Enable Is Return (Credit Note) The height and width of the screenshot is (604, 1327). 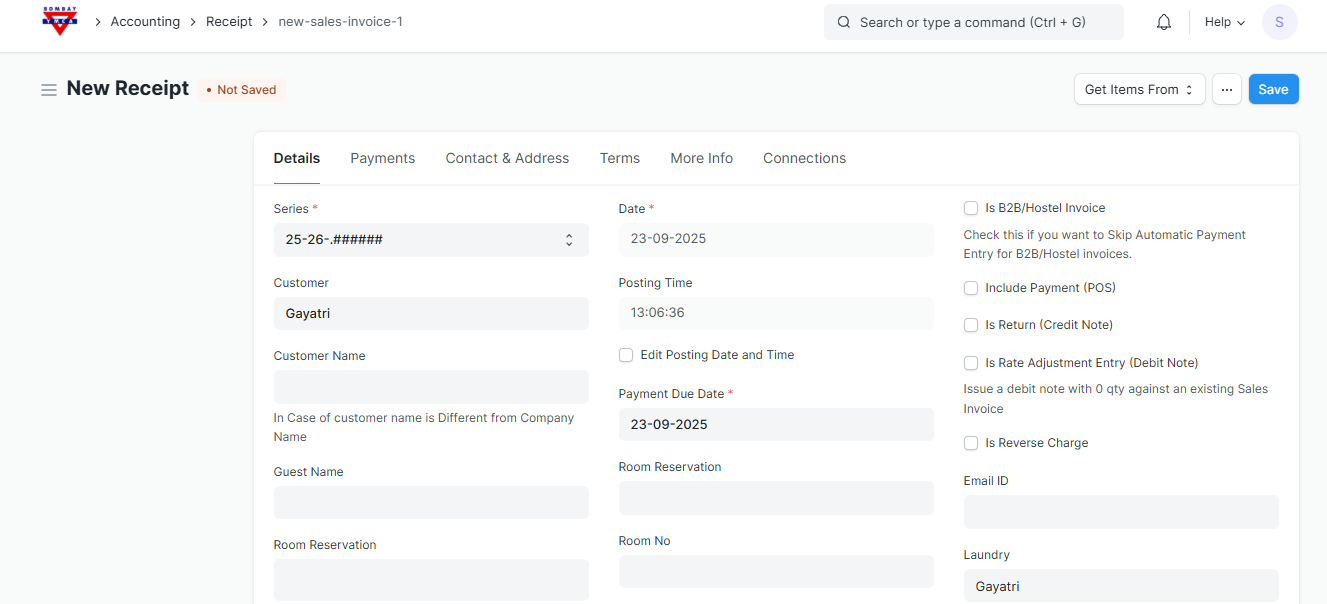pyautogui.click(x=971, y=325)
